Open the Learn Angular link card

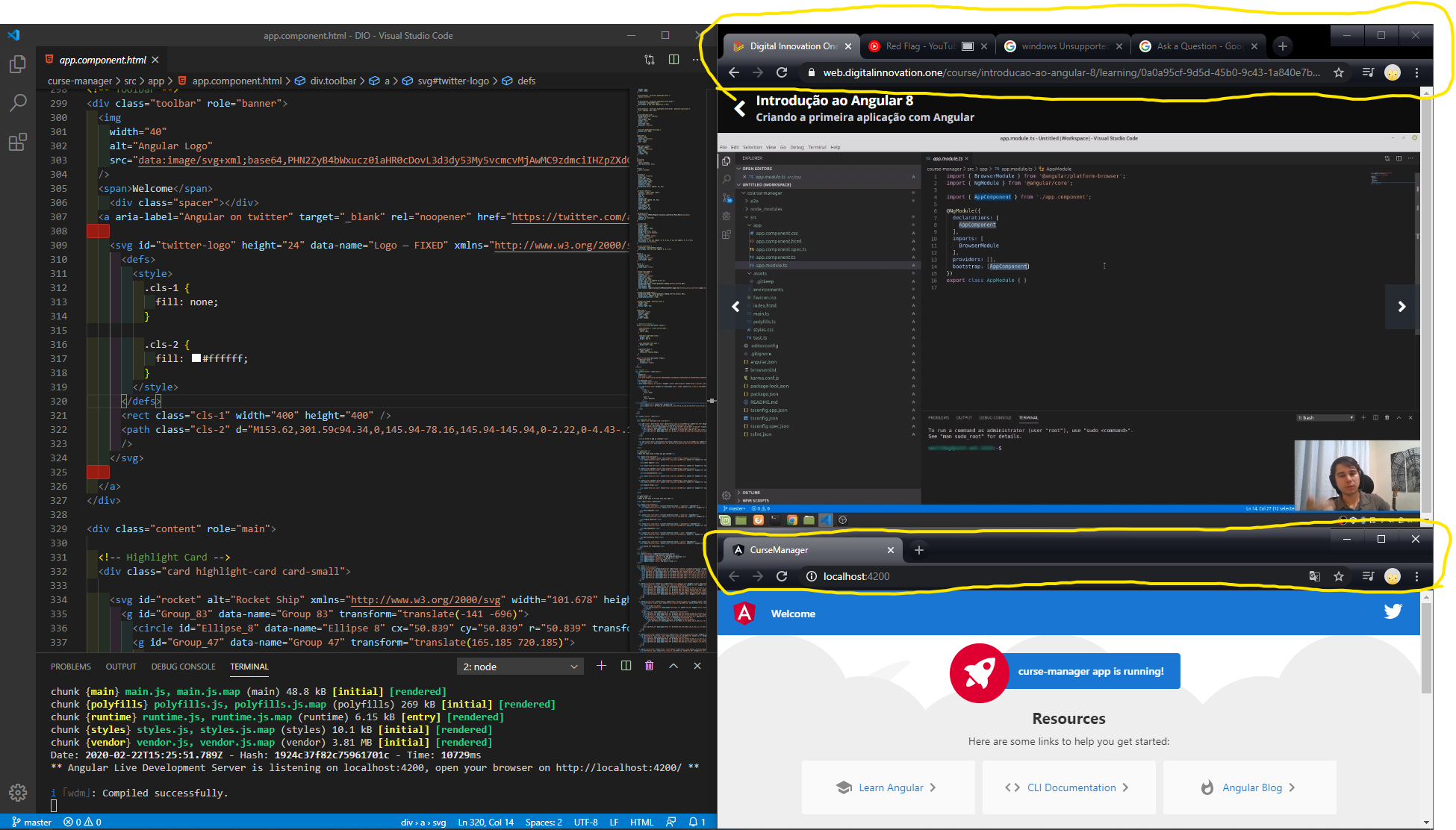(x=888, y=787)
